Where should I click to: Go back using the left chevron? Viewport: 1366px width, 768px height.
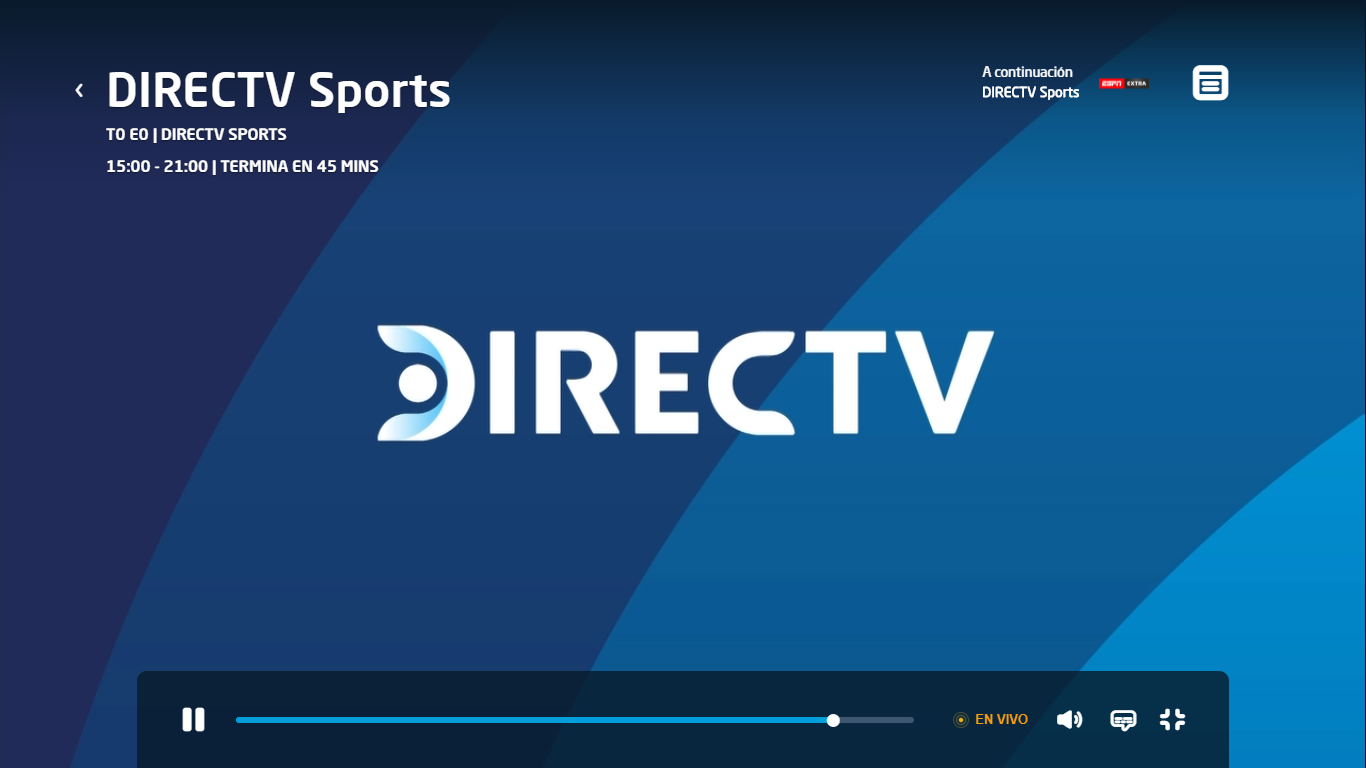(79, 90)
